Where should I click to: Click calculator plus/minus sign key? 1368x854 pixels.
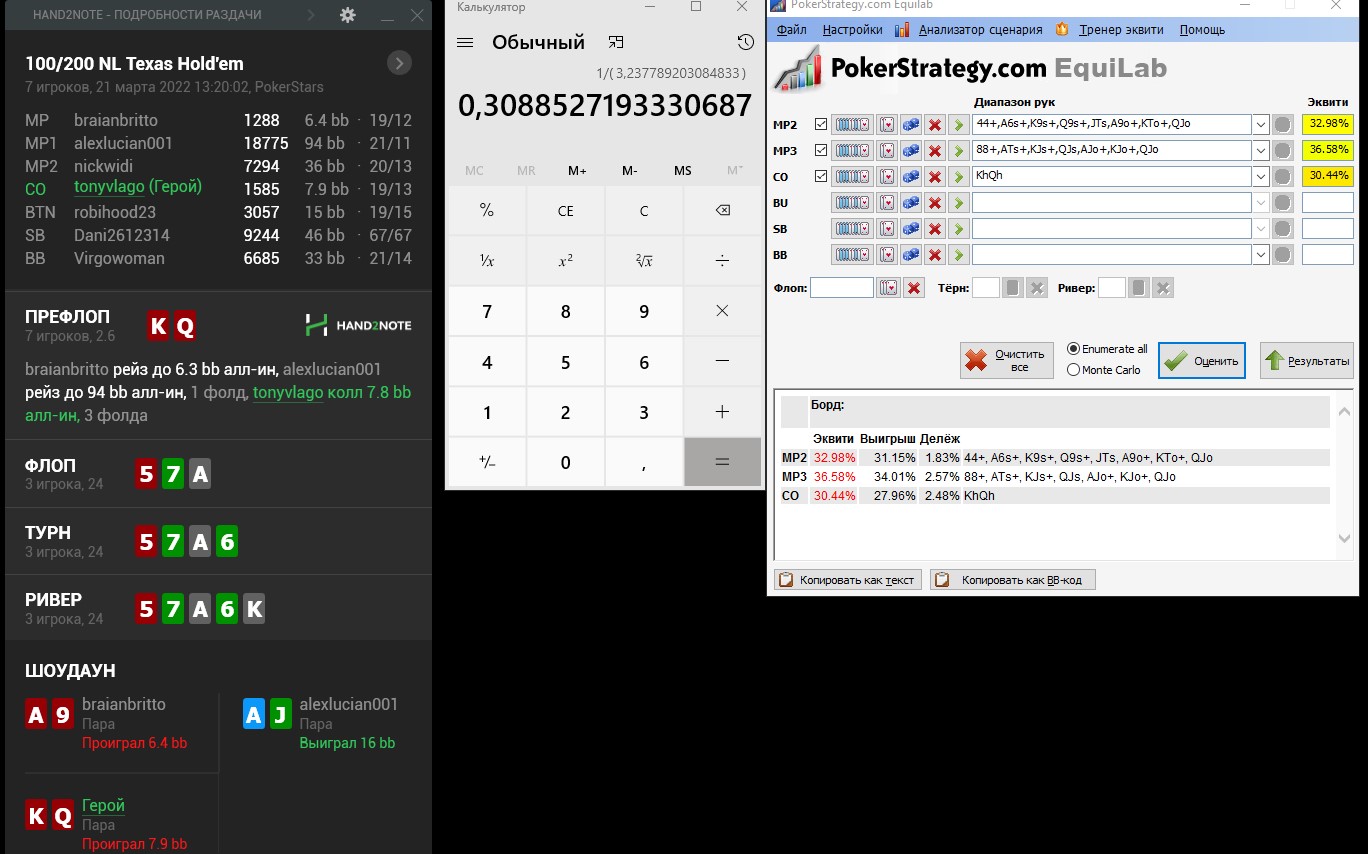point(487,462)
